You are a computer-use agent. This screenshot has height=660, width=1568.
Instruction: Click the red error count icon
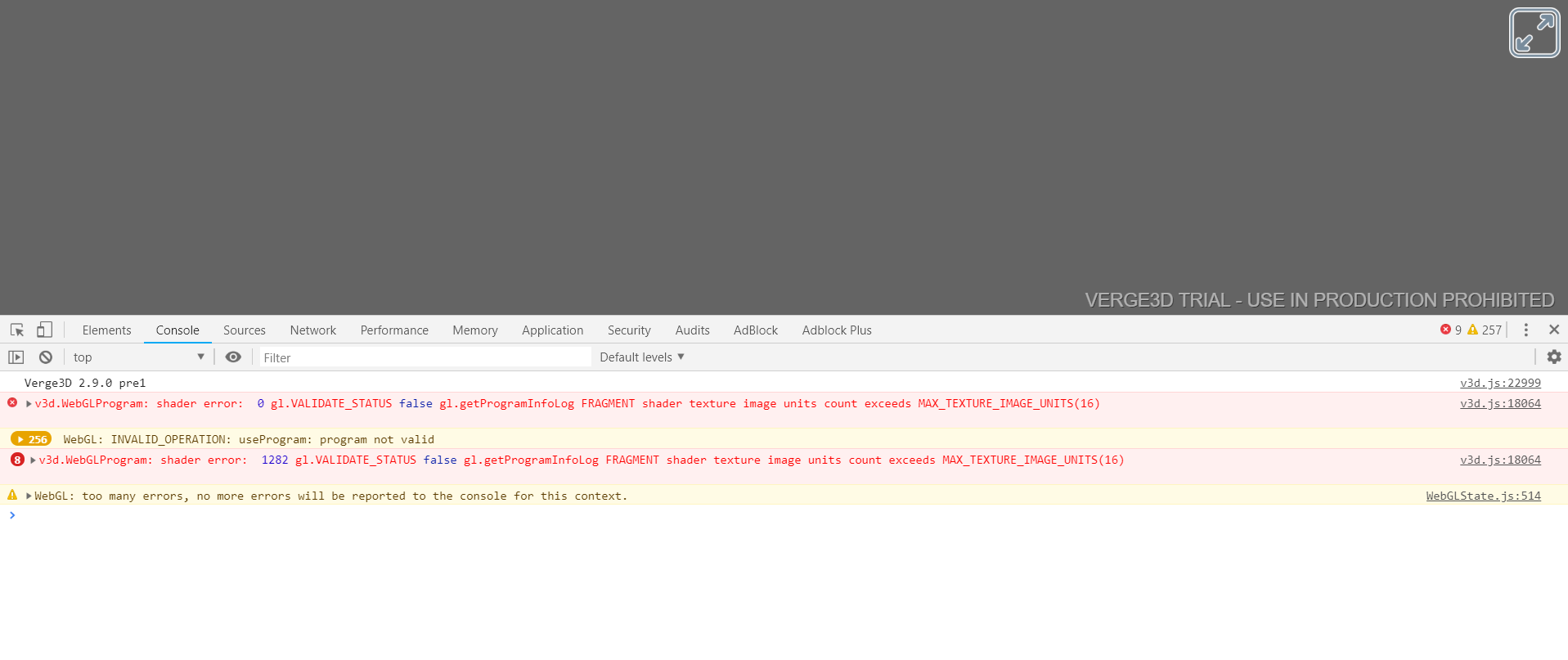tap(1445, 330)
